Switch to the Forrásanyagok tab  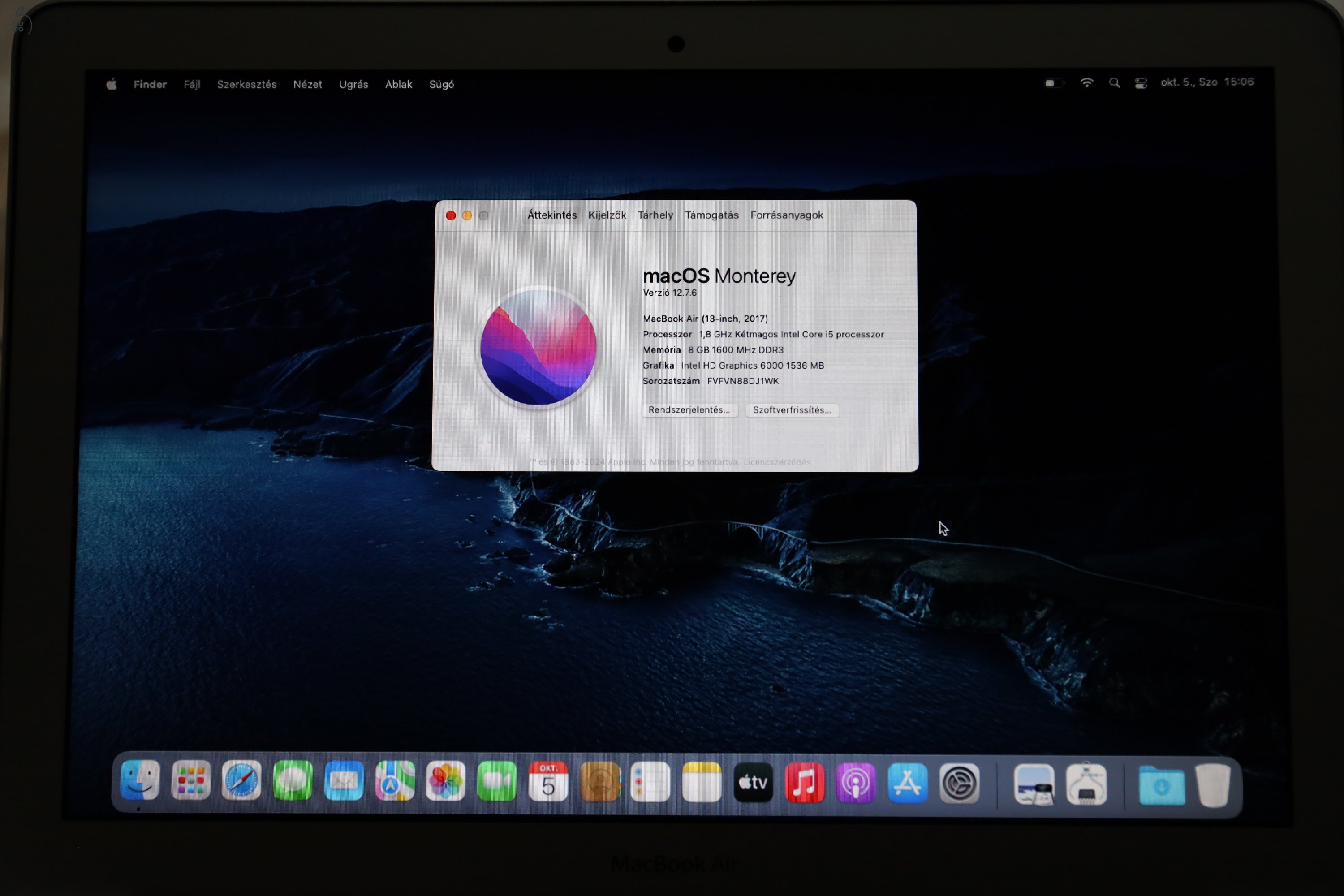pos(786,215)
